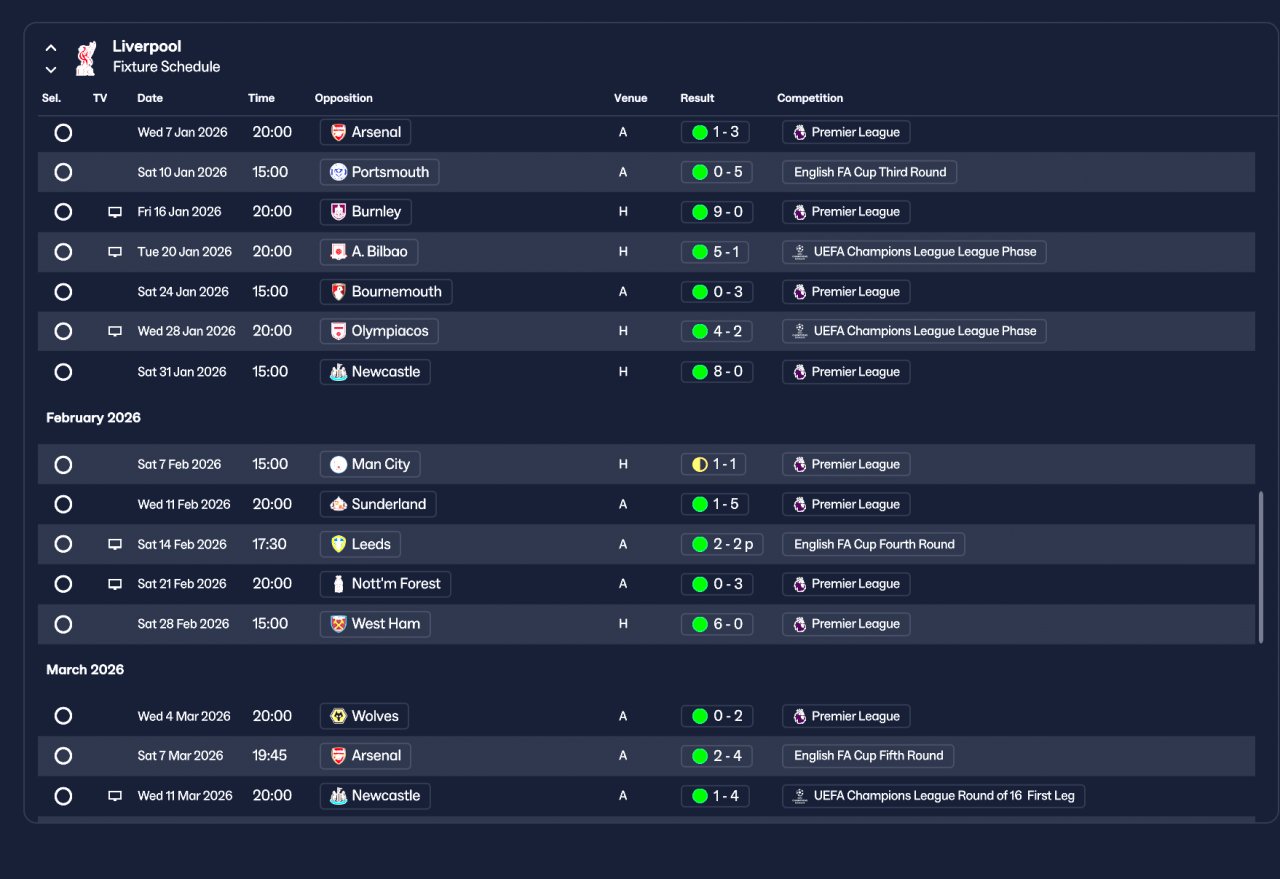Collapse the February 2026 month section
Viewport: 1280px width, 879px height.
(93, 418)
